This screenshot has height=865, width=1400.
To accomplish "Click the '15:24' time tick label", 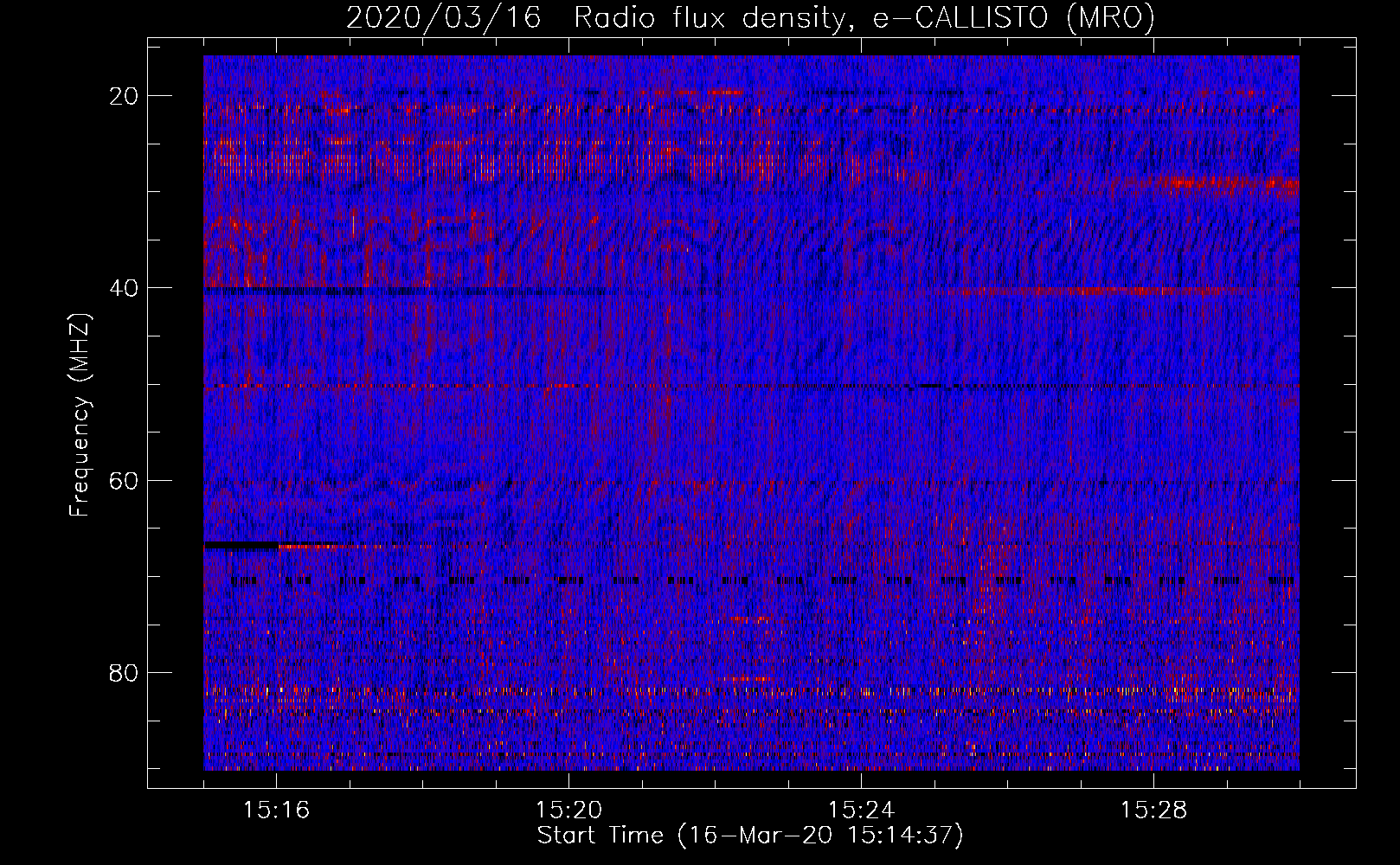I will 861,811.
